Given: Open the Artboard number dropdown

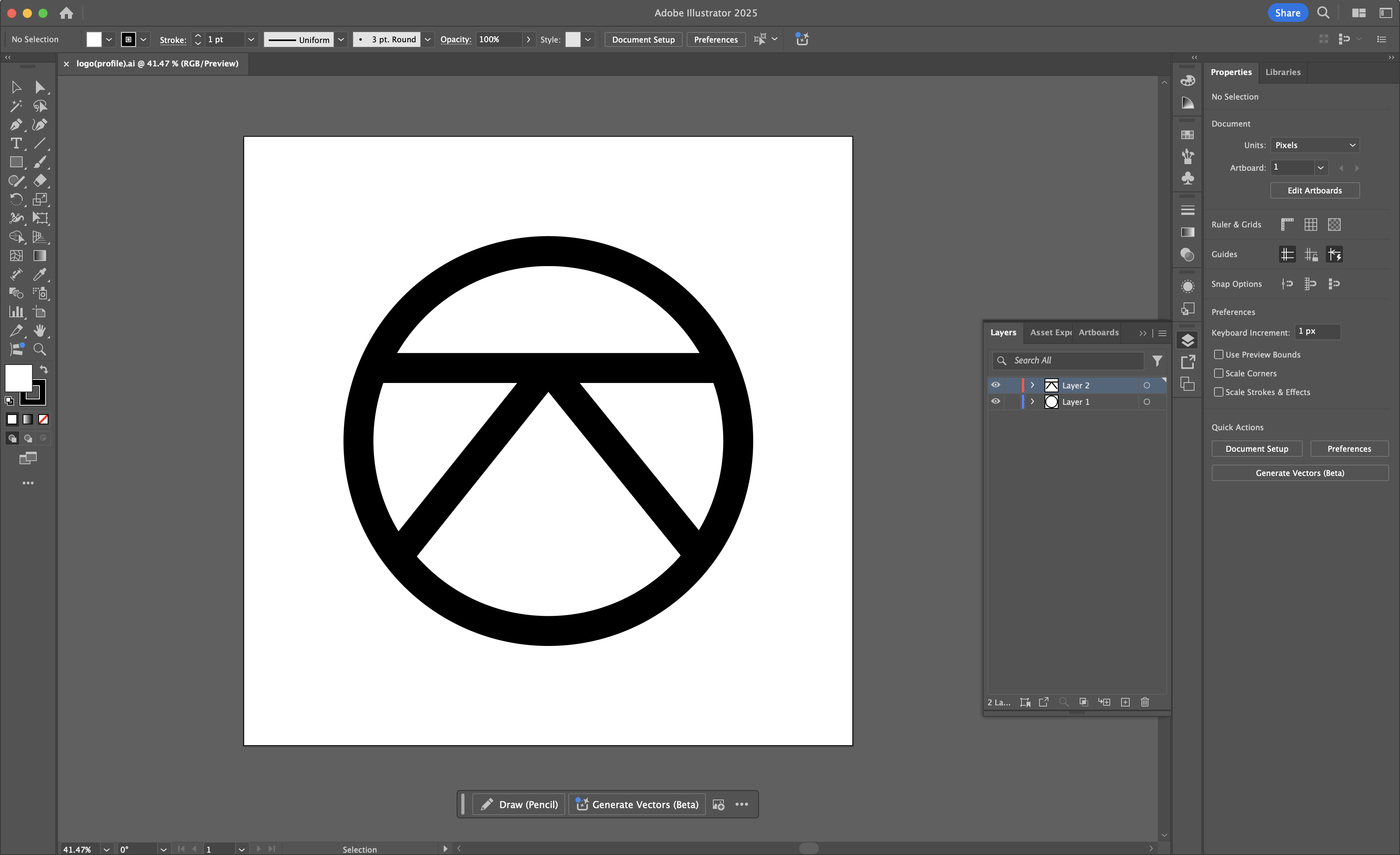Looking at the screenshot, I should 1321,168.
